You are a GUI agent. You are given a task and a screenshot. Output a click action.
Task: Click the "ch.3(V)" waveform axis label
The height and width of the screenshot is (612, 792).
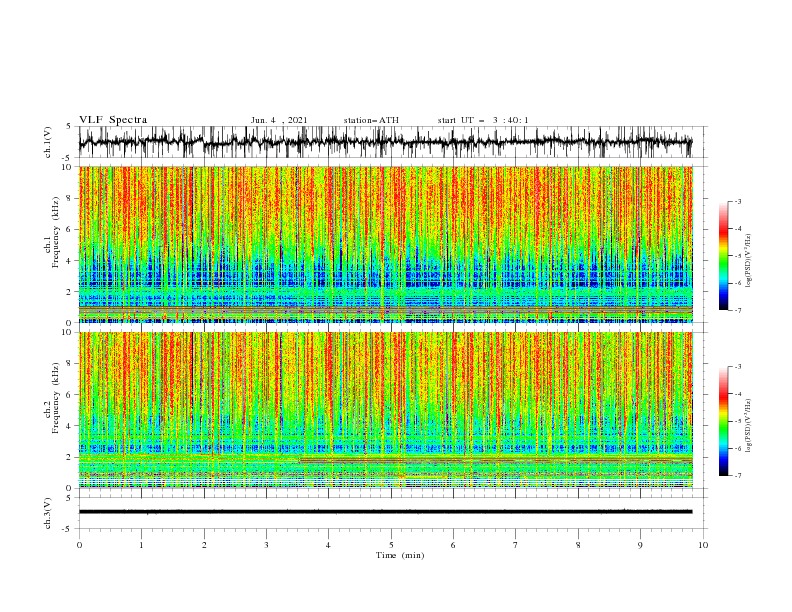click(48, 513)
